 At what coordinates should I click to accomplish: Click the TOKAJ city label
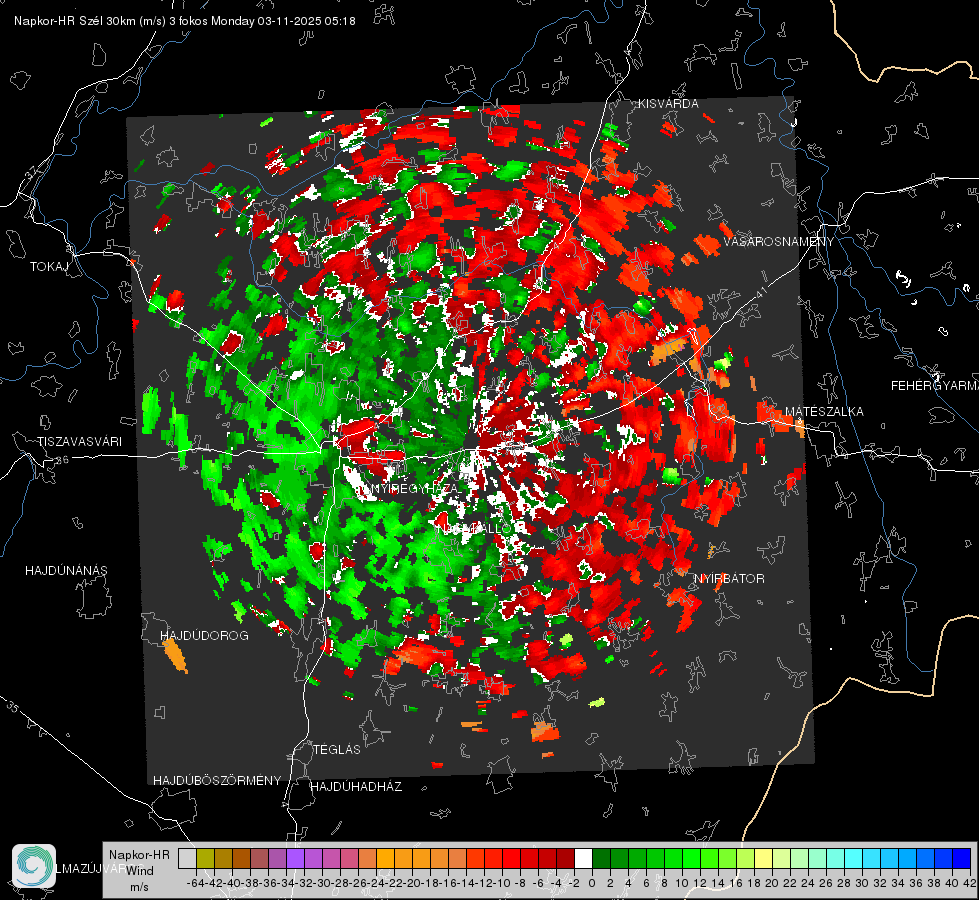pyautogui.click(x=49, y=267)
